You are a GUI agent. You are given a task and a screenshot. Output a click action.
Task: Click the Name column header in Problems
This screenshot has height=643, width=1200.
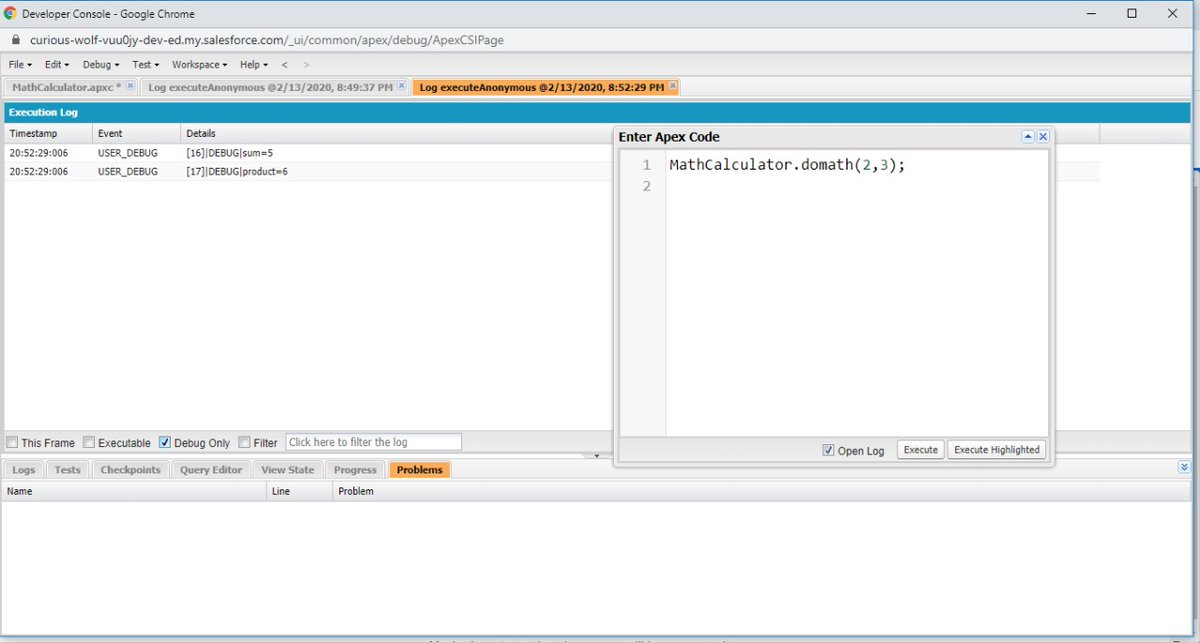[x=134, y=491]
